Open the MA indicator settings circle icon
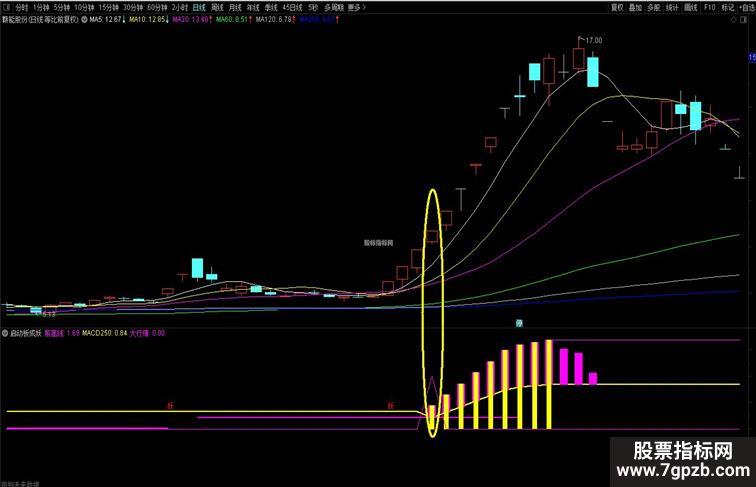Image resolution: width=756 pixels, height=487 pixels. [84, 20]
